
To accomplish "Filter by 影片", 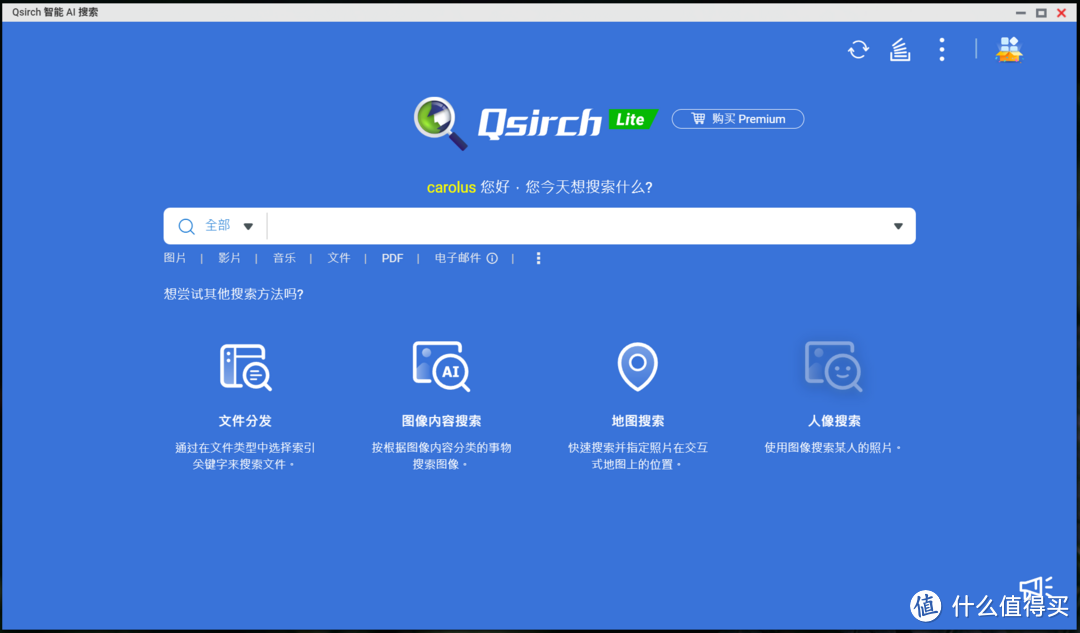I will tap(229, 258).
